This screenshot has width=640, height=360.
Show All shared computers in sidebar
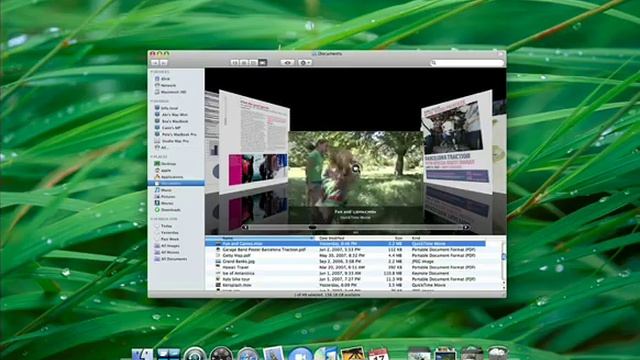[161, 147]
